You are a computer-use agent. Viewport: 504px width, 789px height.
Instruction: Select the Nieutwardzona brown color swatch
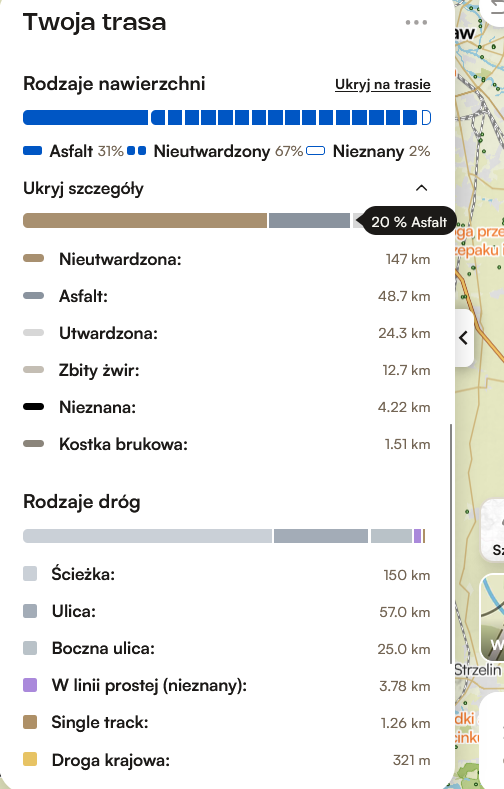(34, 259)
